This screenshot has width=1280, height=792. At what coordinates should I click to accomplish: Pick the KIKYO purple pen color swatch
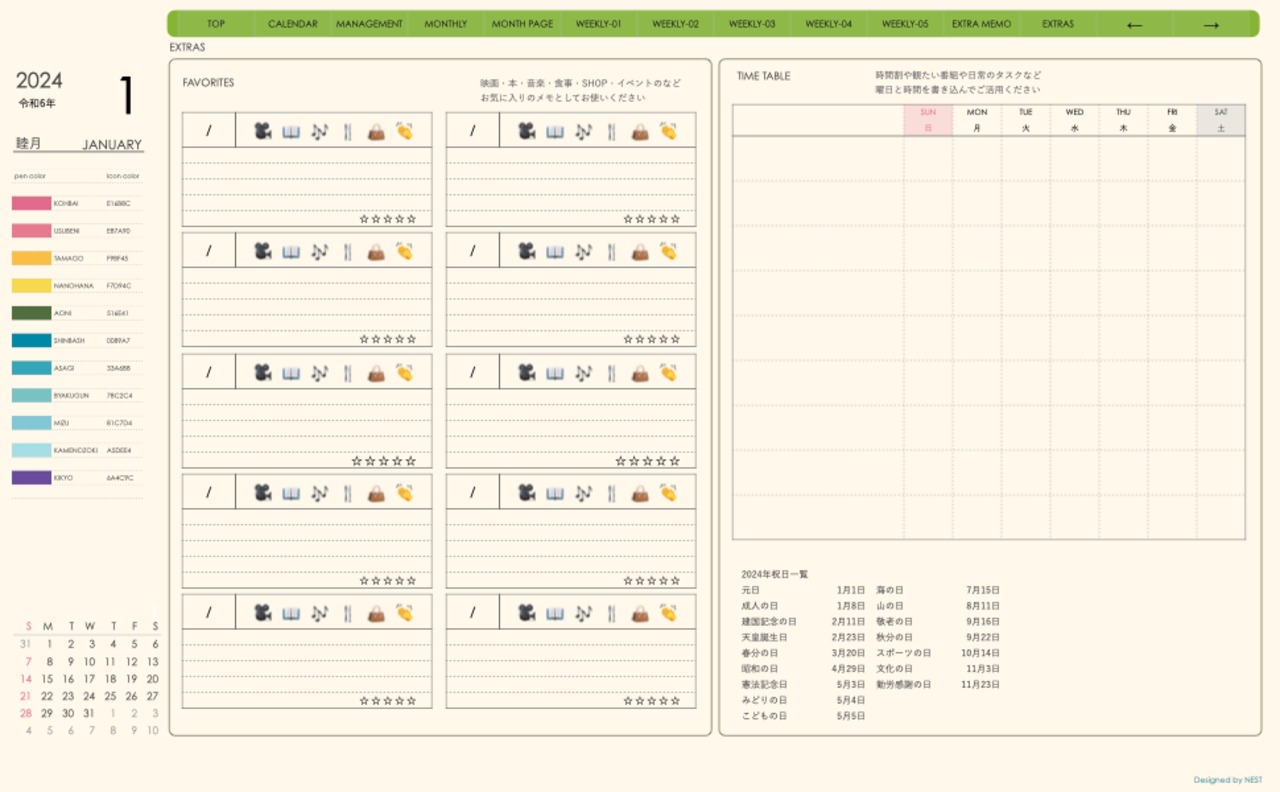(31, 478)
